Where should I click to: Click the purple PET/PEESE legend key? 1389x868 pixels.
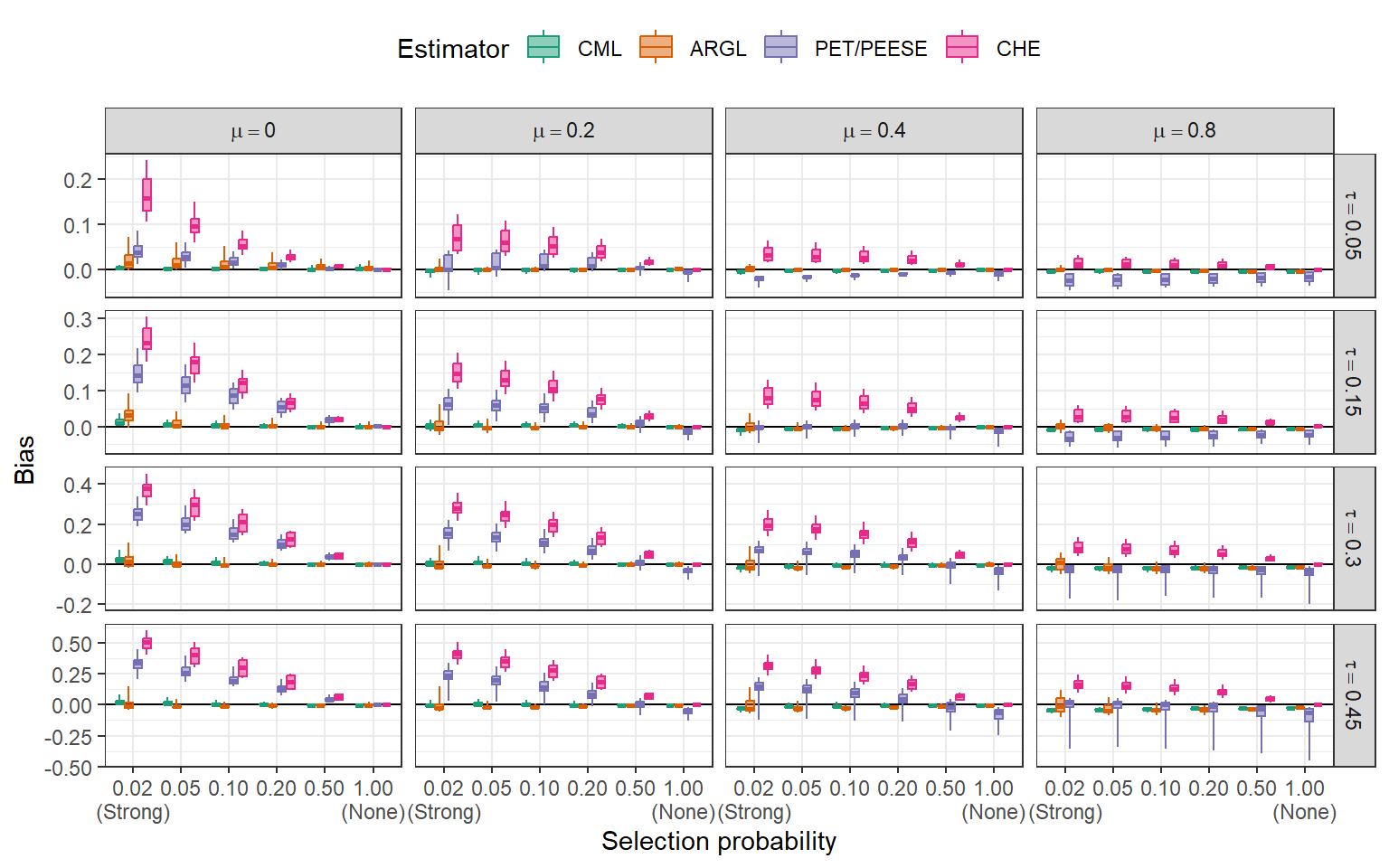[780, 48]
